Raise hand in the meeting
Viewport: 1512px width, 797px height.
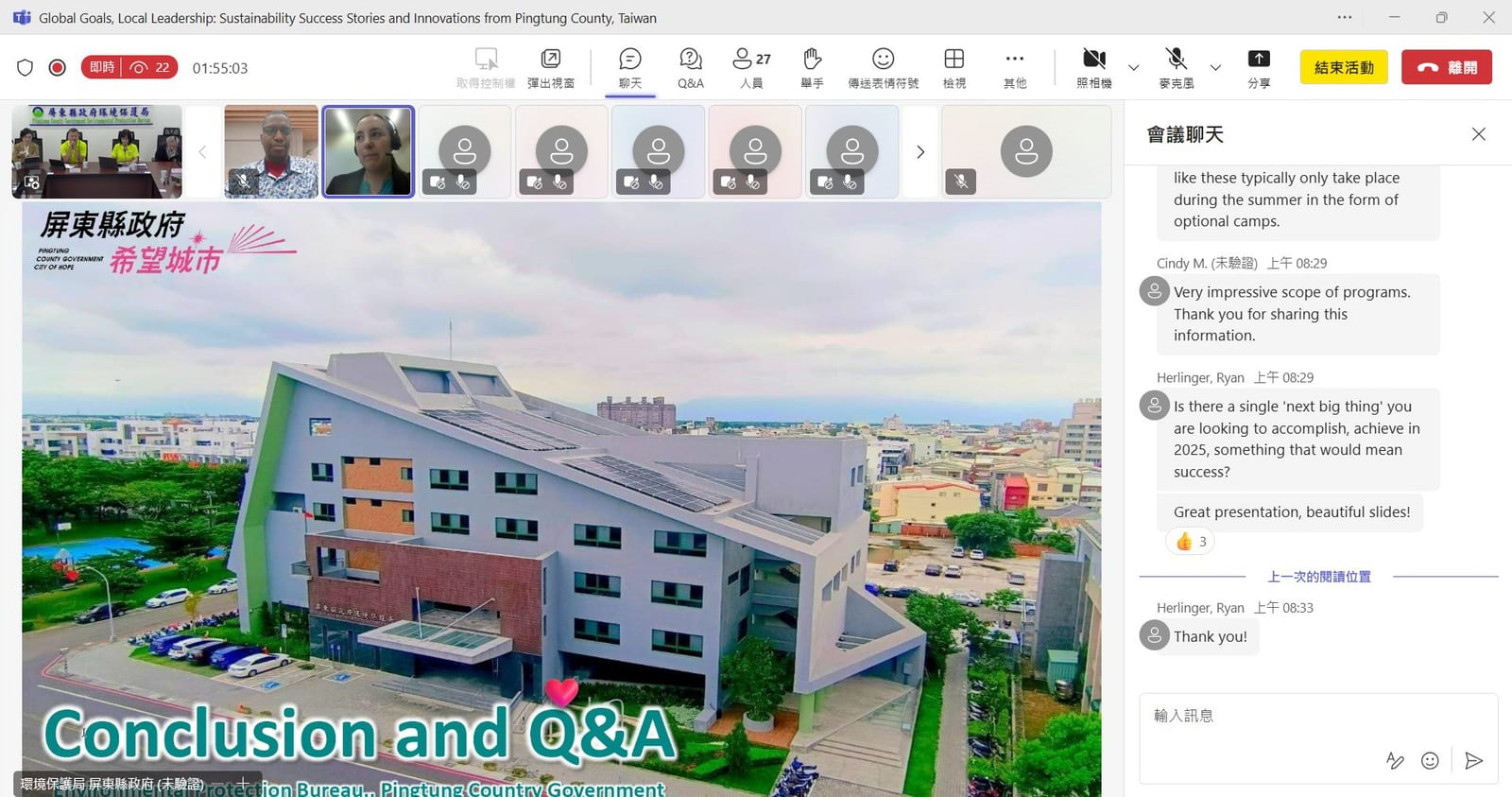tap(812, 68)
